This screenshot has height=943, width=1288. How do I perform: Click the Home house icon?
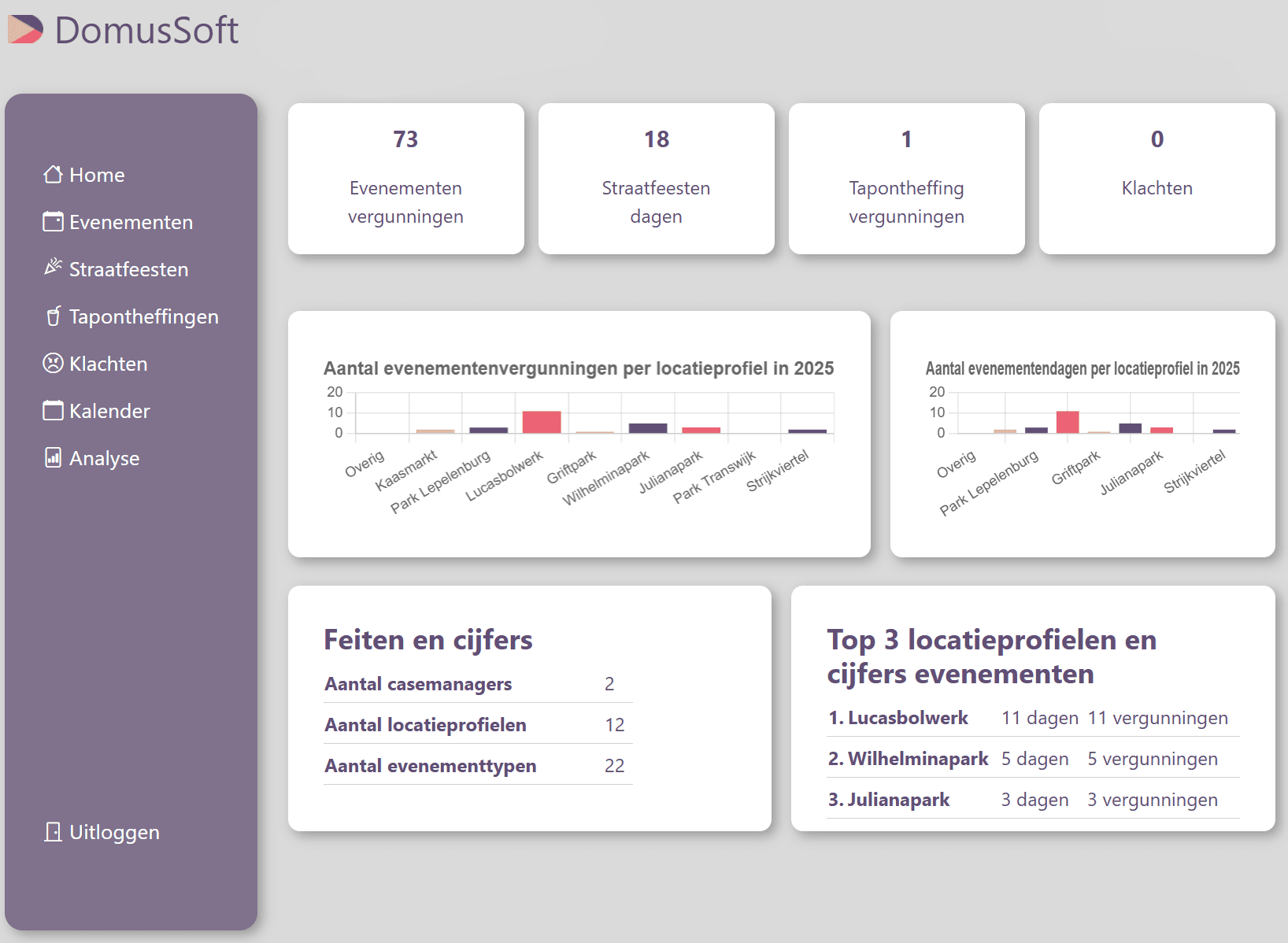(x=53, y=174)
